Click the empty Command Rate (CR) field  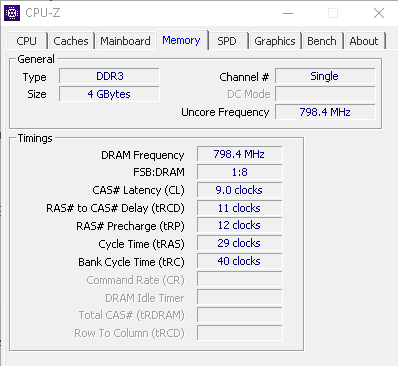click(239, 279)
